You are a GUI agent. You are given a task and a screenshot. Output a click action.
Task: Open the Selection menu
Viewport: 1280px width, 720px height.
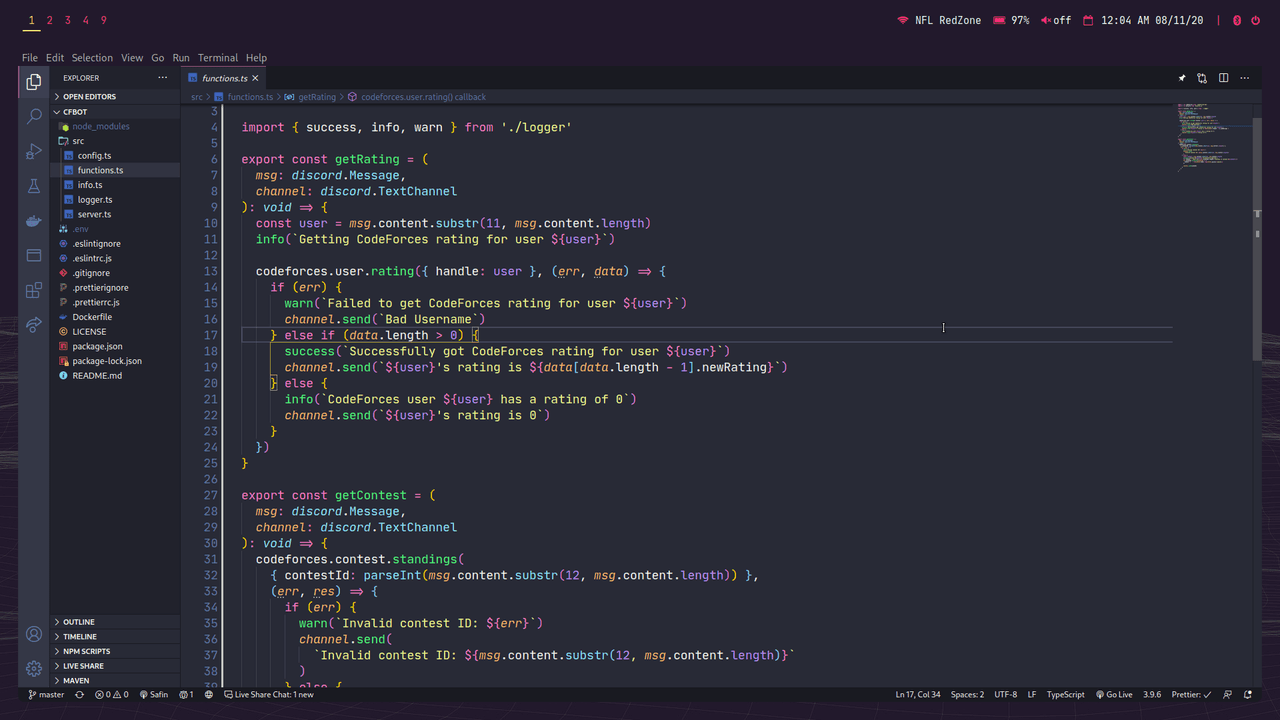point(92,58)
